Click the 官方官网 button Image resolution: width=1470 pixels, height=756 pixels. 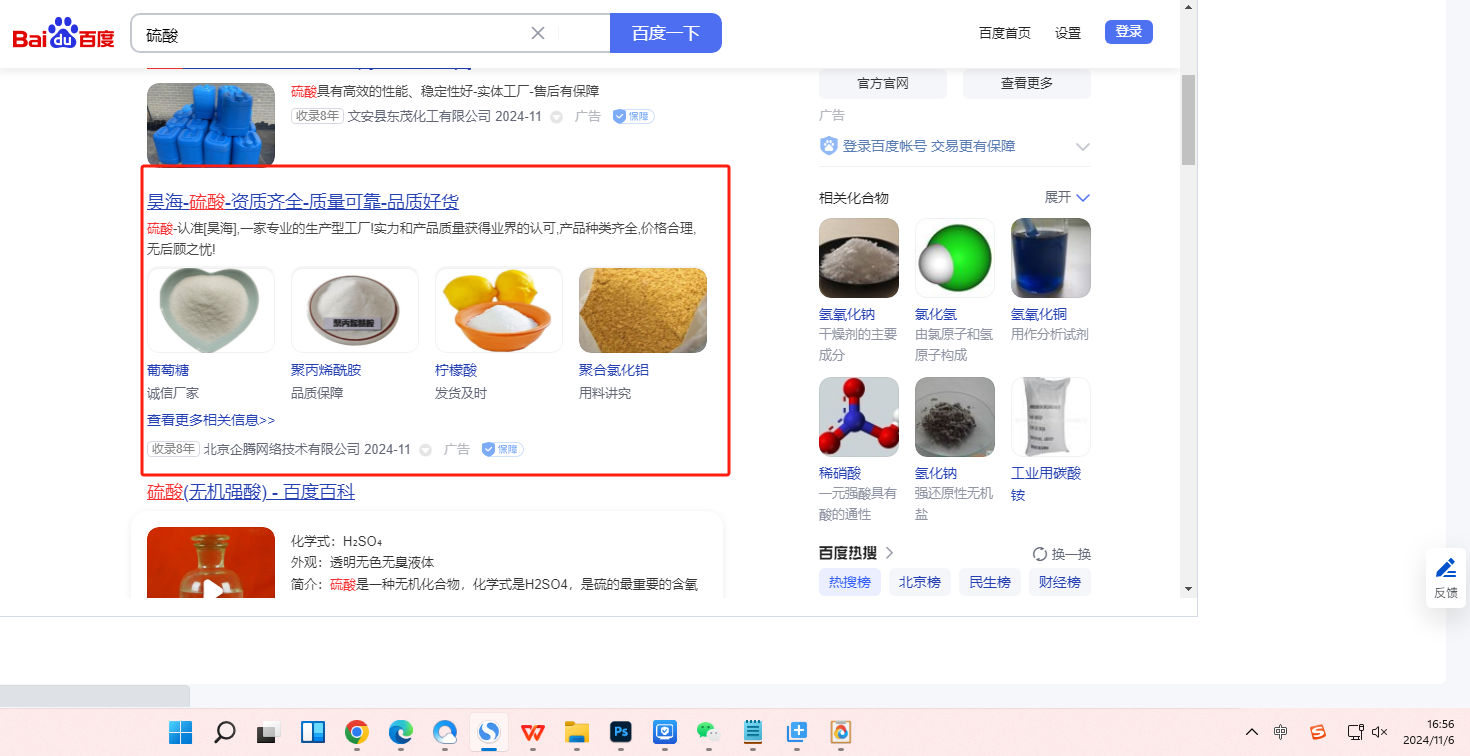tap(883, 83)
